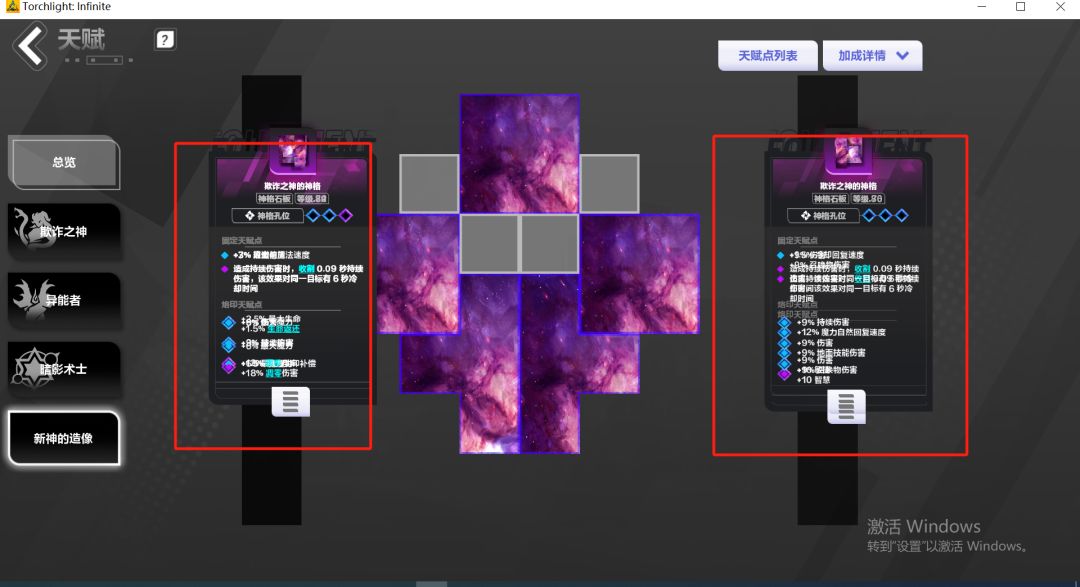Select the 异能者 talent tab
The image size is (1080, 587).
pyautogui.click(x=64, y=300)
